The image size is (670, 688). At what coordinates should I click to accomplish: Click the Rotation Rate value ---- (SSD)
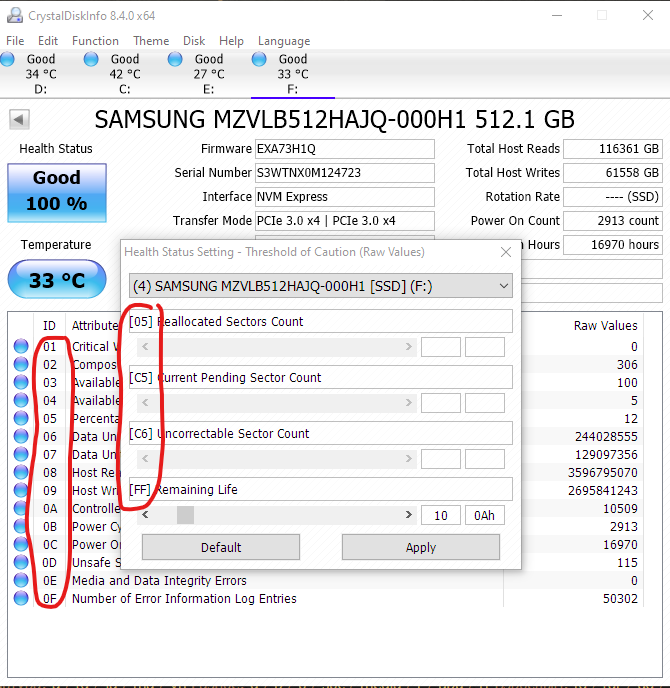(613, 197)
